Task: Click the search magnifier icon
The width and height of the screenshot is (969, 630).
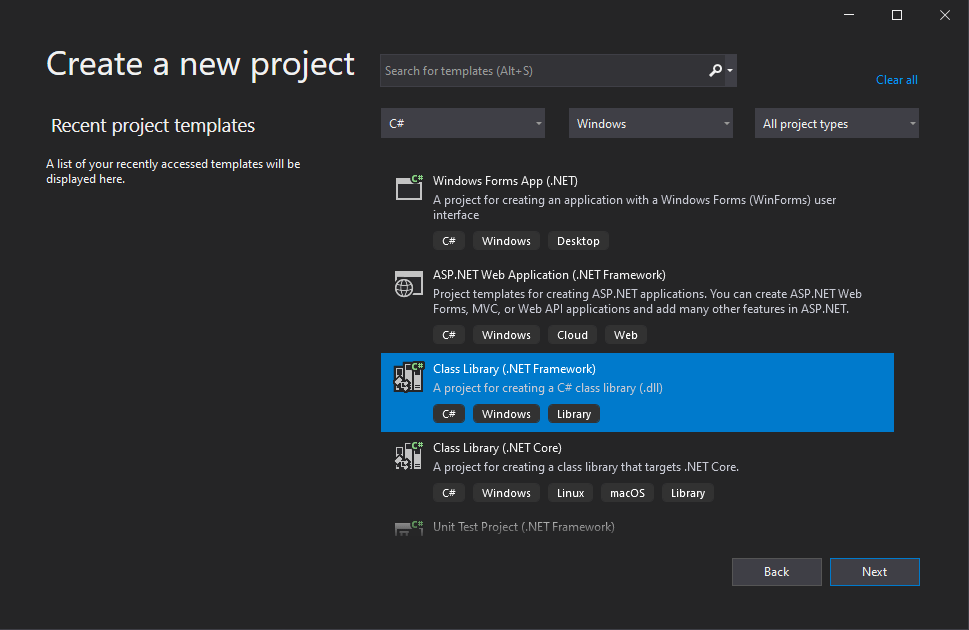Action: pos(715,70)
